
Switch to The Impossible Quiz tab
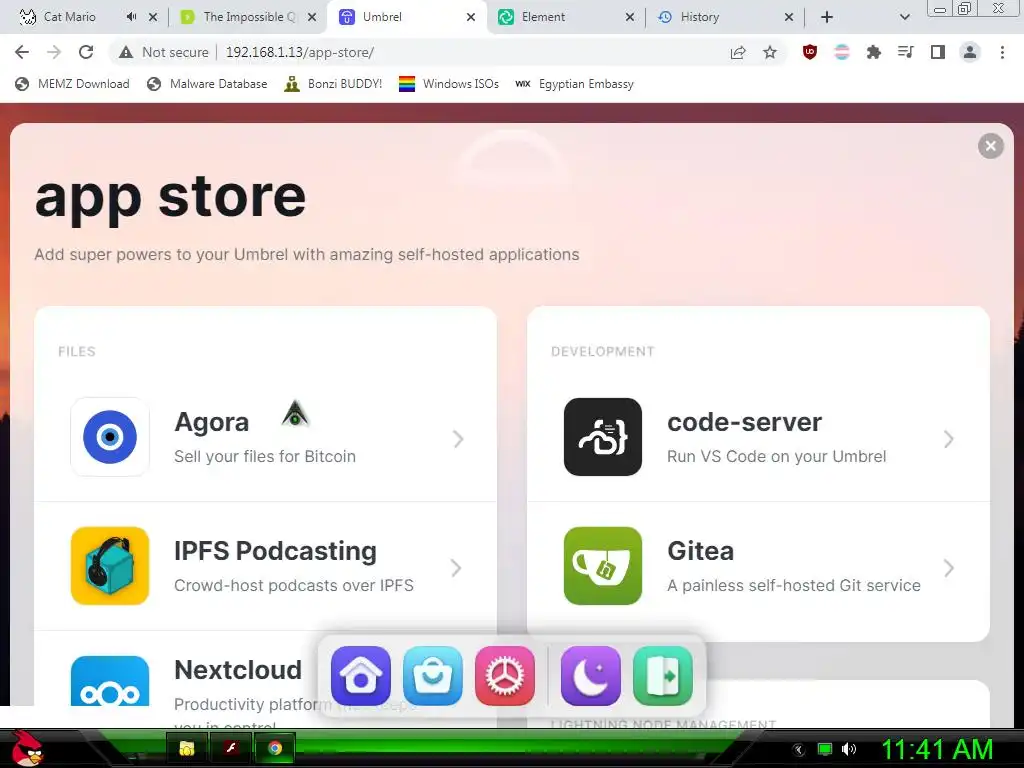click(x=248, y=17)
